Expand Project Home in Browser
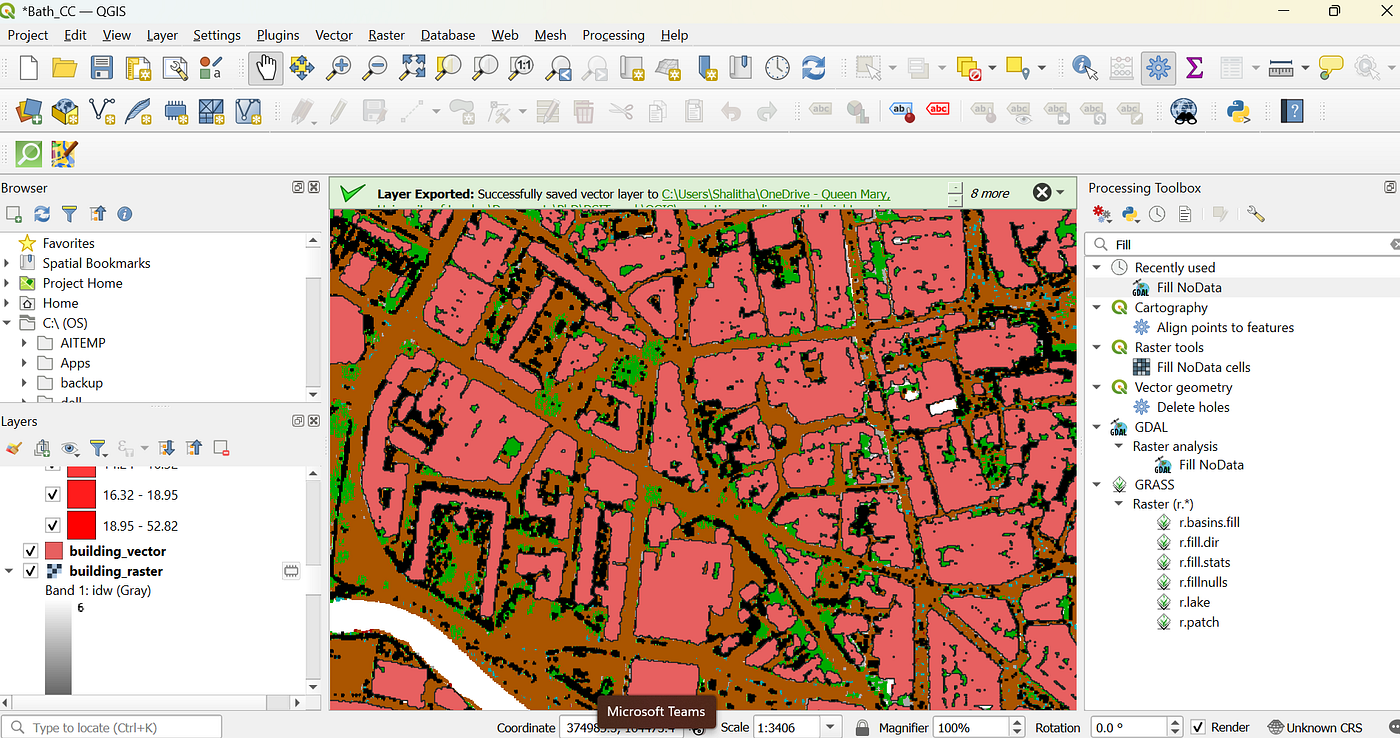This screenshot has height=738, width=1400. pyautogui.click(x=7, y=283)
